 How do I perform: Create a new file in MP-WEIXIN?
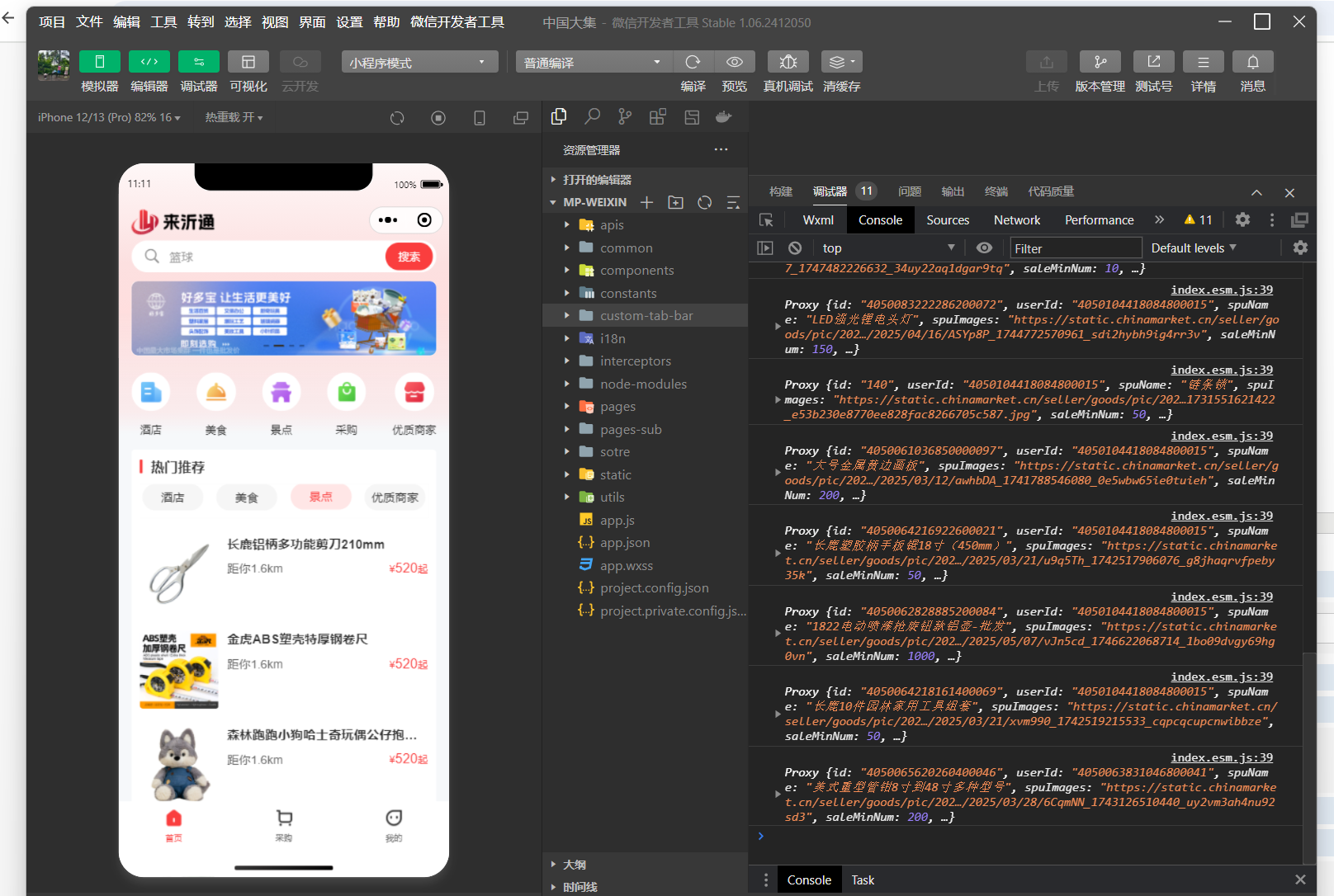click(x=647, y=202)
